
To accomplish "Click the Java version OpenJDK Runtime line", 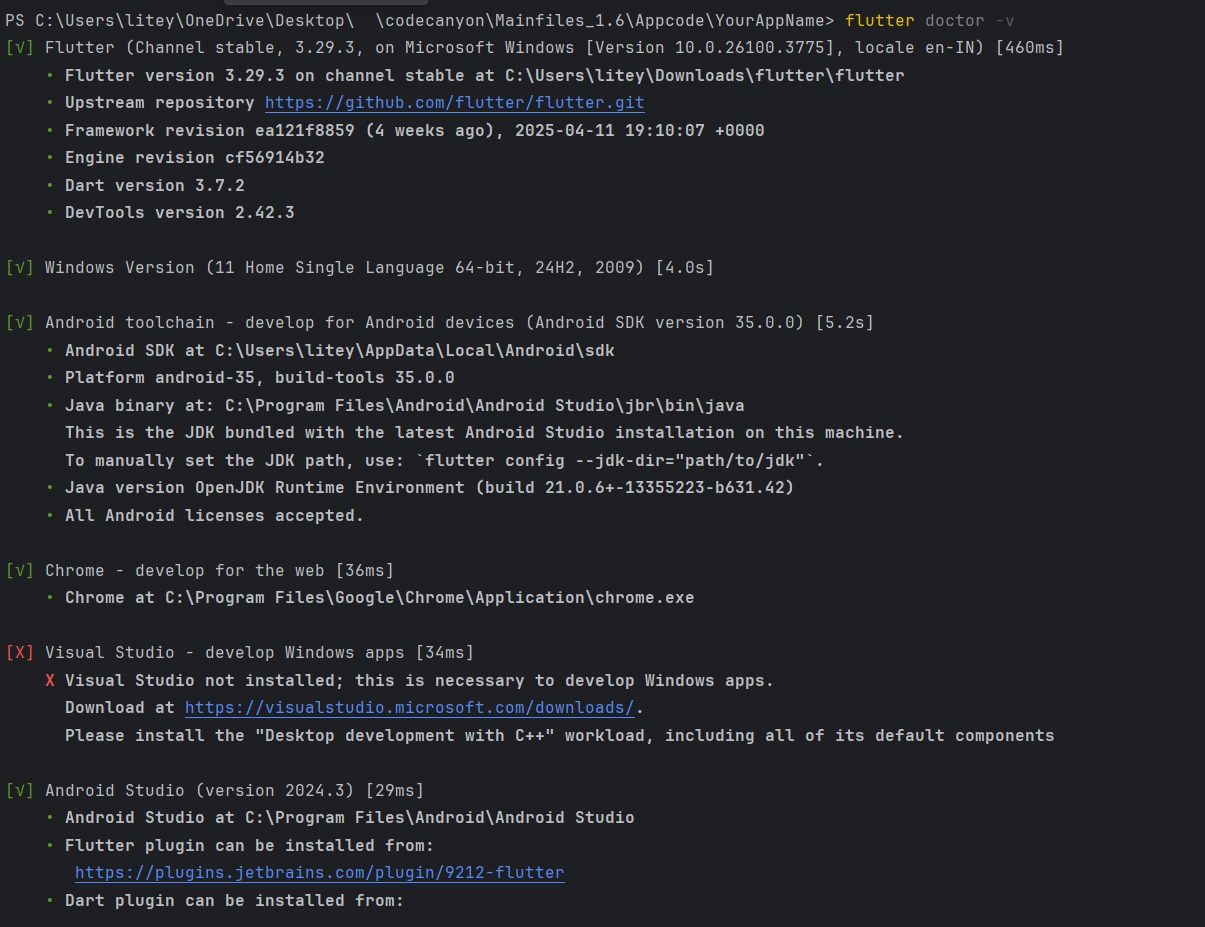I will click(x=430, y=488).
